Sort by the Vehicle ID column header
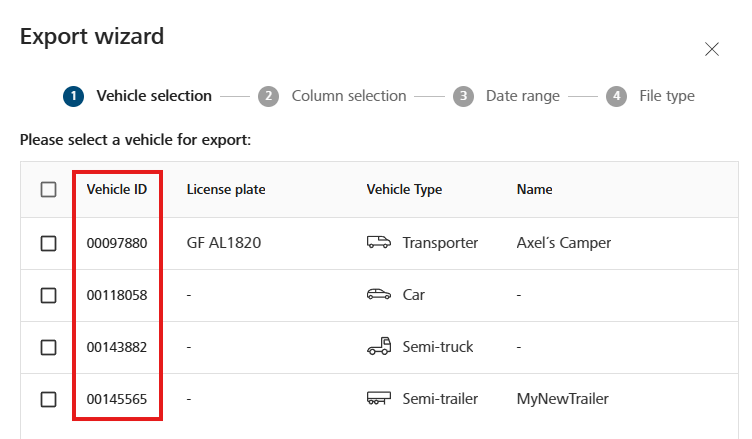 click(x=117, y=190)
